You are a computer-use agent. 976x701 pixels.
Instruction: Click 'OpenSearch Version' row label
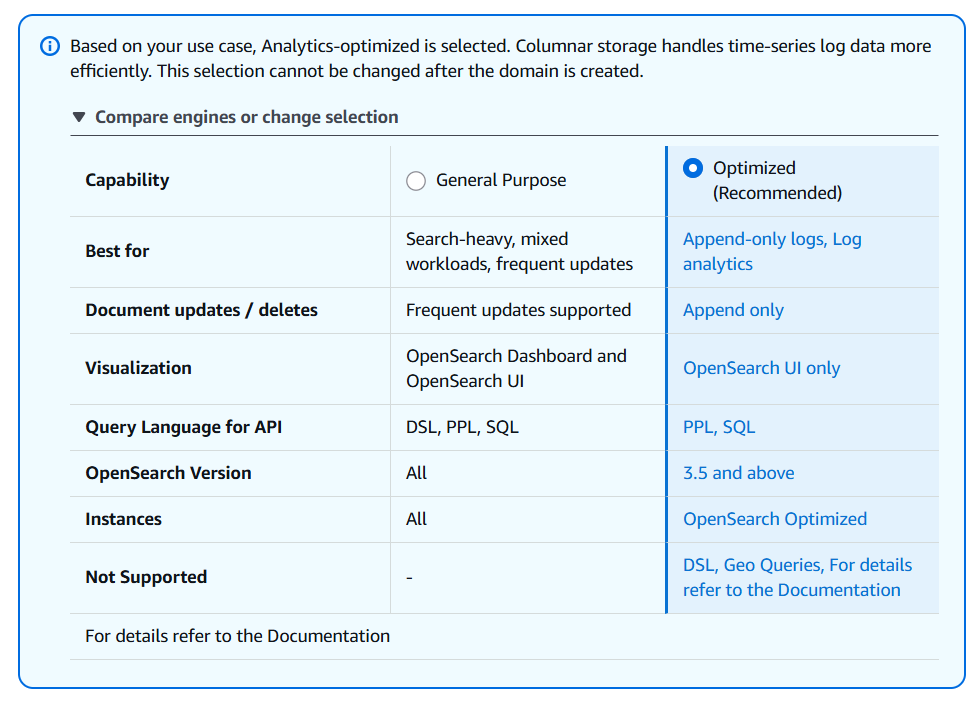[168, 473]
